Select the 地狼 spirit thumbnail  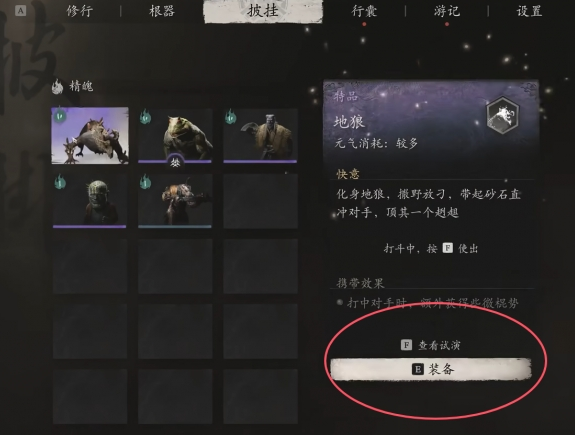(90, 135)
